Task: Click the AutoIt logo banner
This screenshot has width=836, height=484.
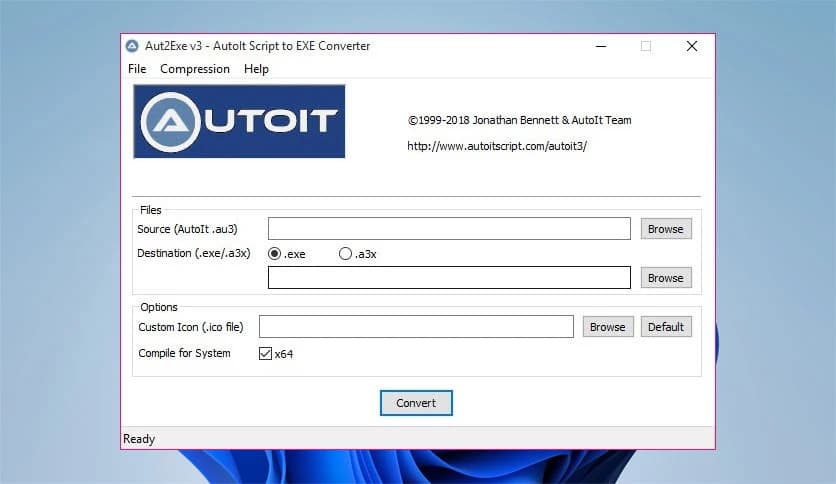Action: (x=239, y=122)
